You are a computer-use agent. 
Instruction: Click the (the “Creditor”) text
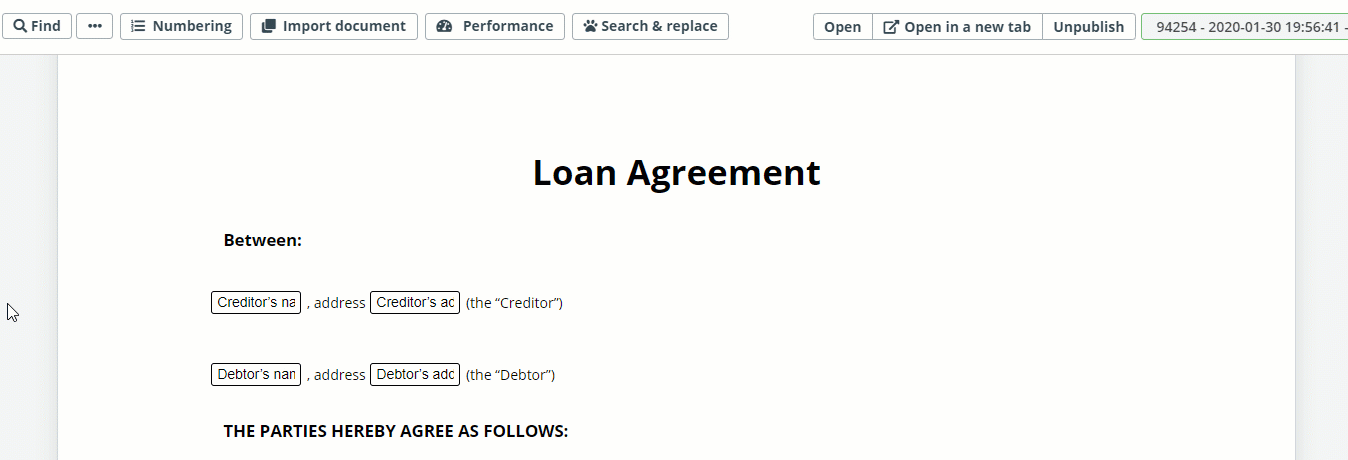click(514, 303)
